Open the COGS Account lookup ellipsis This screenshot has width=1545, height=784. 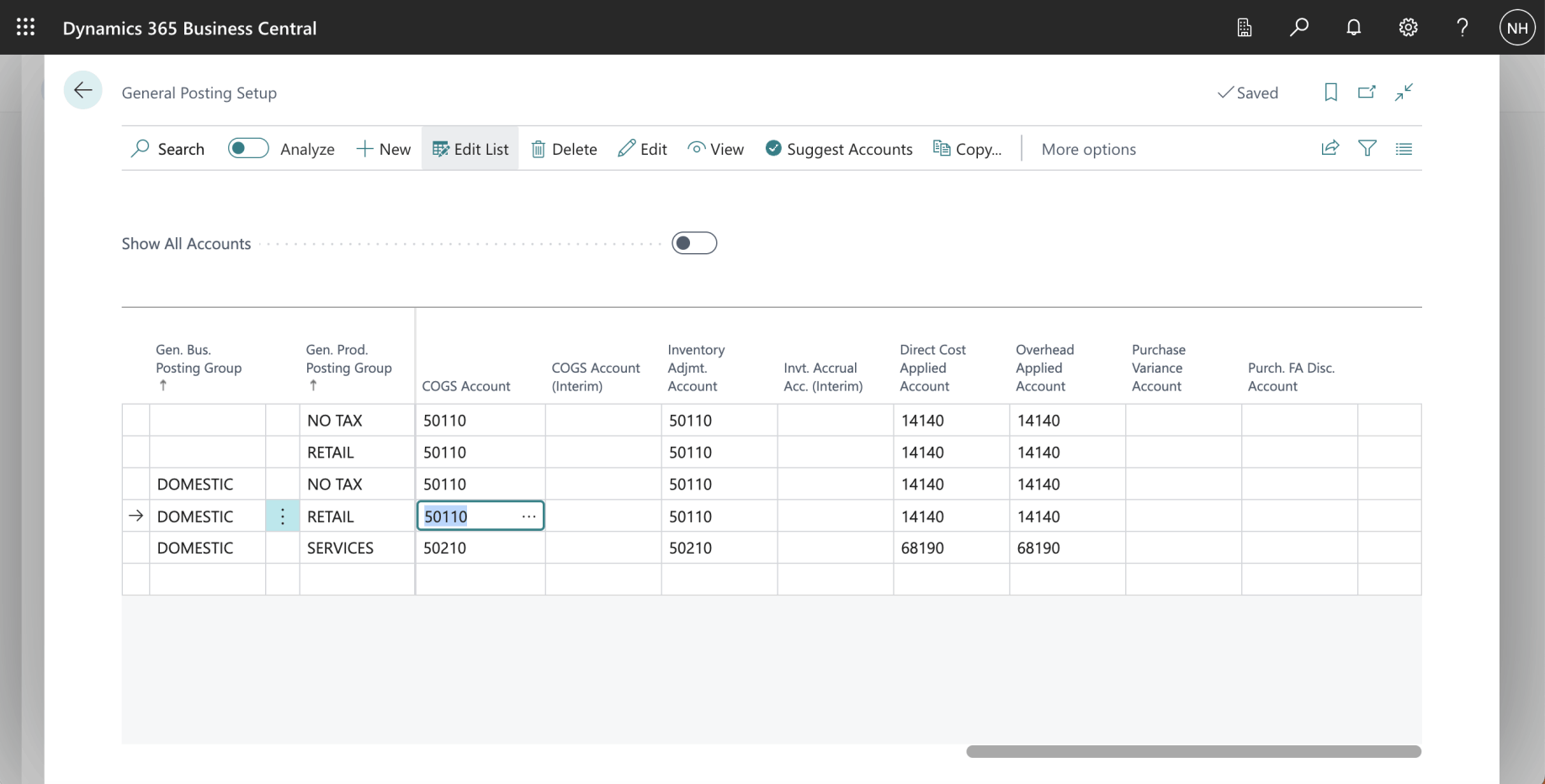pyautogui.click(x=528, y=516)
